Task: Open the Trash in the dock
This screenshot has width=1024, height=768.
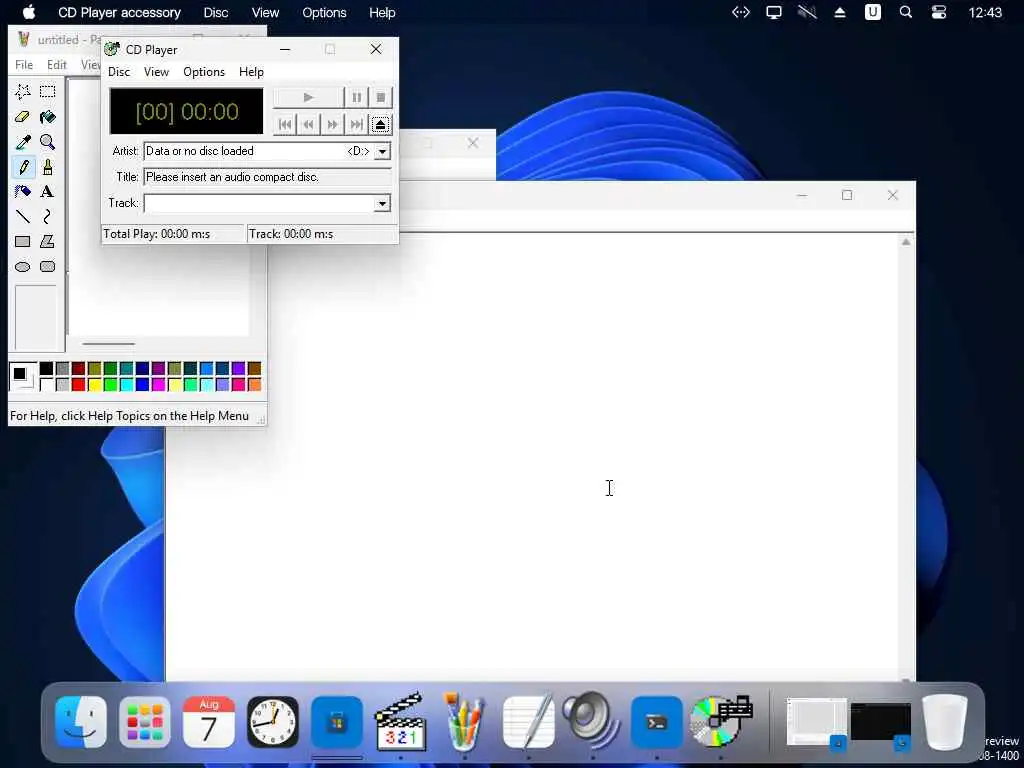Action: (x=944, y=722)
